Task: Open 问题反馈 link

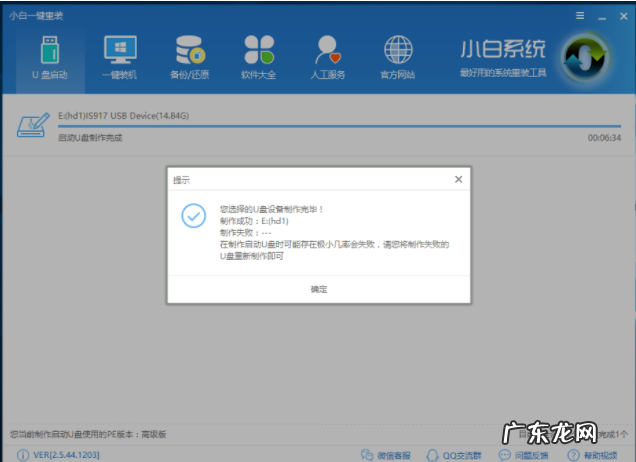Action: point(531,456)
